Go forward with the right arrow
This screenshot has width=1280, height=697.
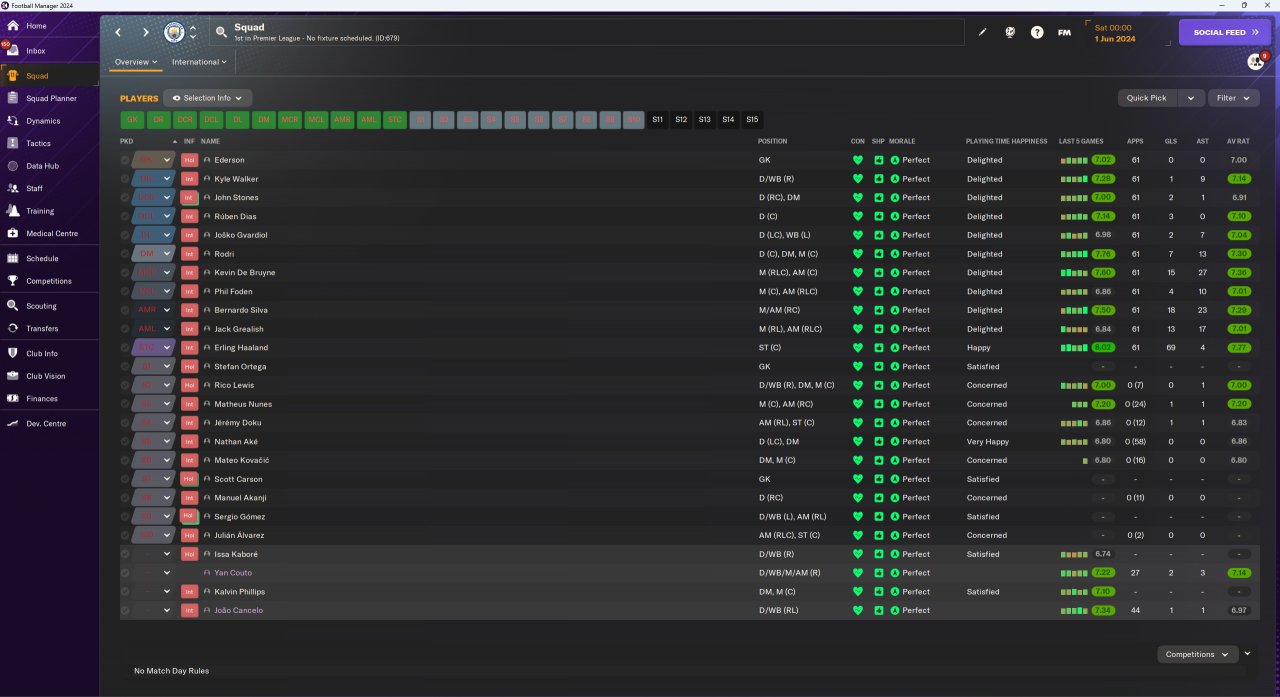[145, 32]
